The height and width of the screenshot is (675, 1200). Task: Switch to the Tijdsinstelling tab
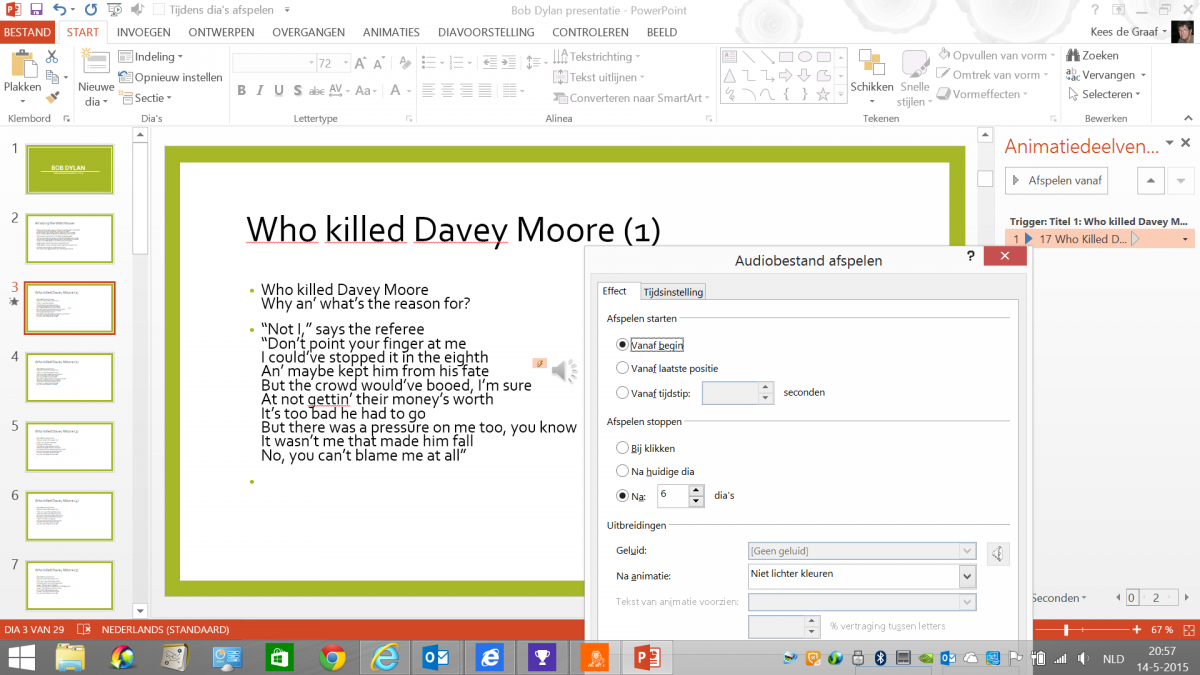pos(673,292)
